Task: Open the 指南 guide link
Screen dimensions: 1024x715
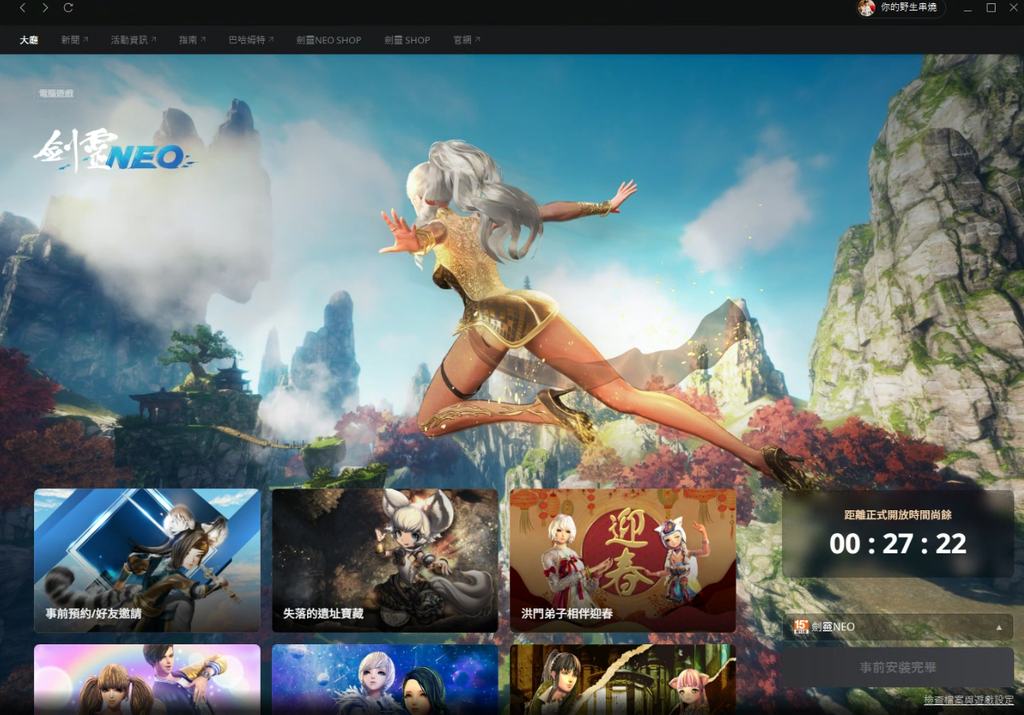Action: coord(192,40)
